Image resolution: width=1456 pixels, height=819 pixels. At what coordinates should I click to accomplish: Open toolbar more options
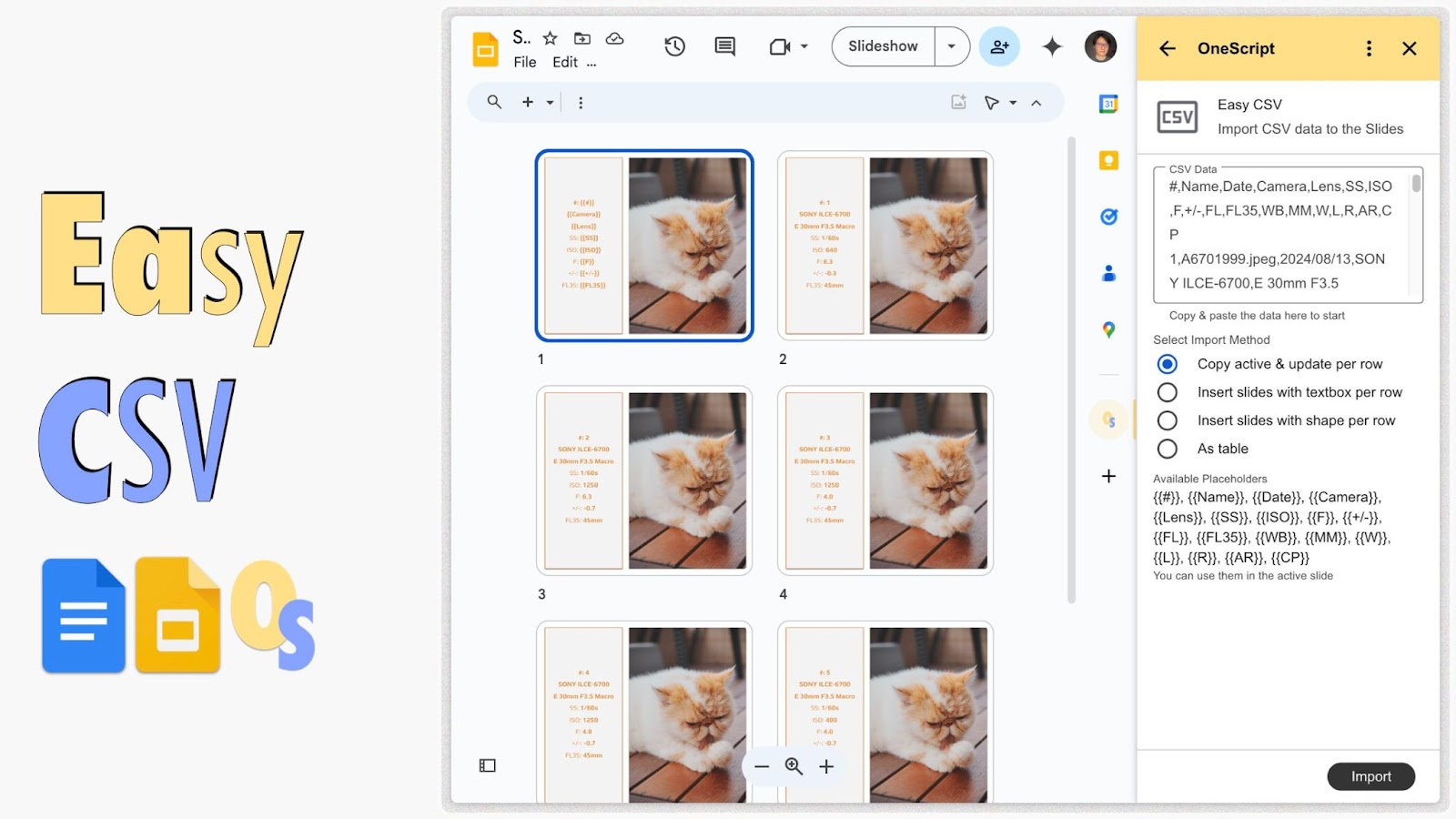(581, 103)
